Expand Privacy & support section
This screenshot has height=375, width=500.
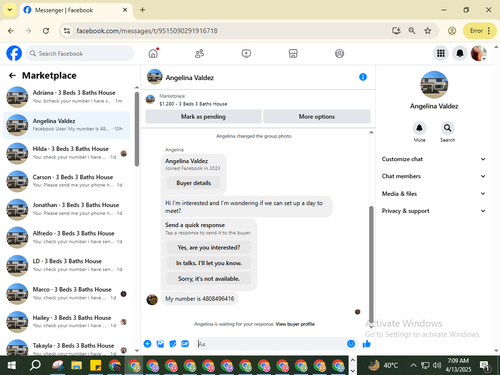(x=434, y=211)
